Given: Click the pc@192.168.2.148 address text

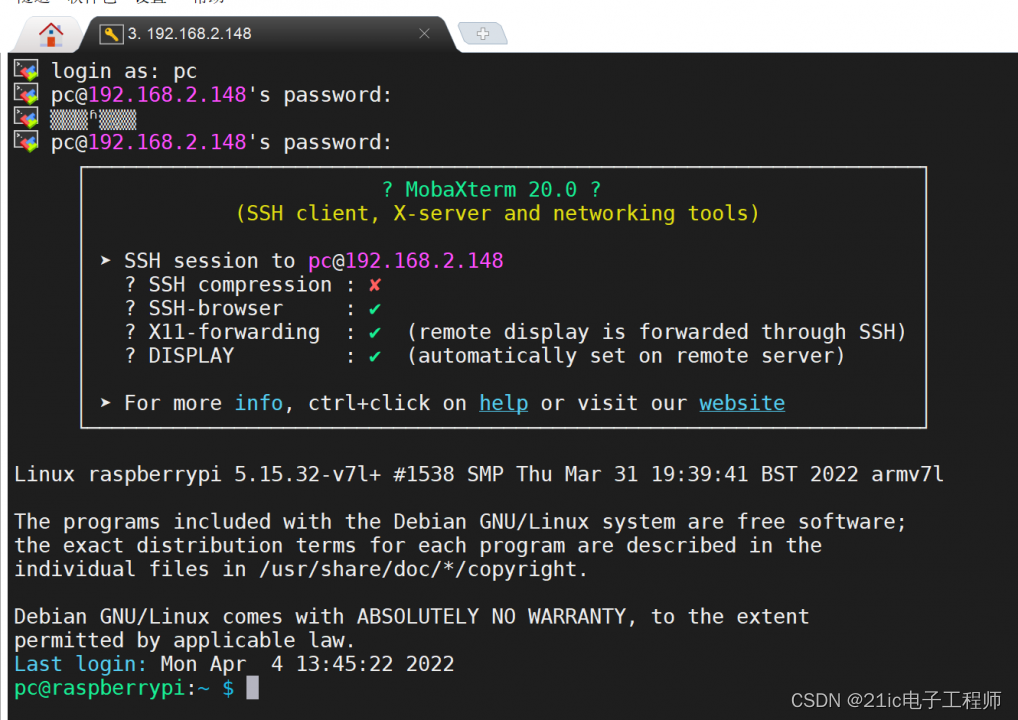Looking at the screenshot, I should [x=405, y=260].
